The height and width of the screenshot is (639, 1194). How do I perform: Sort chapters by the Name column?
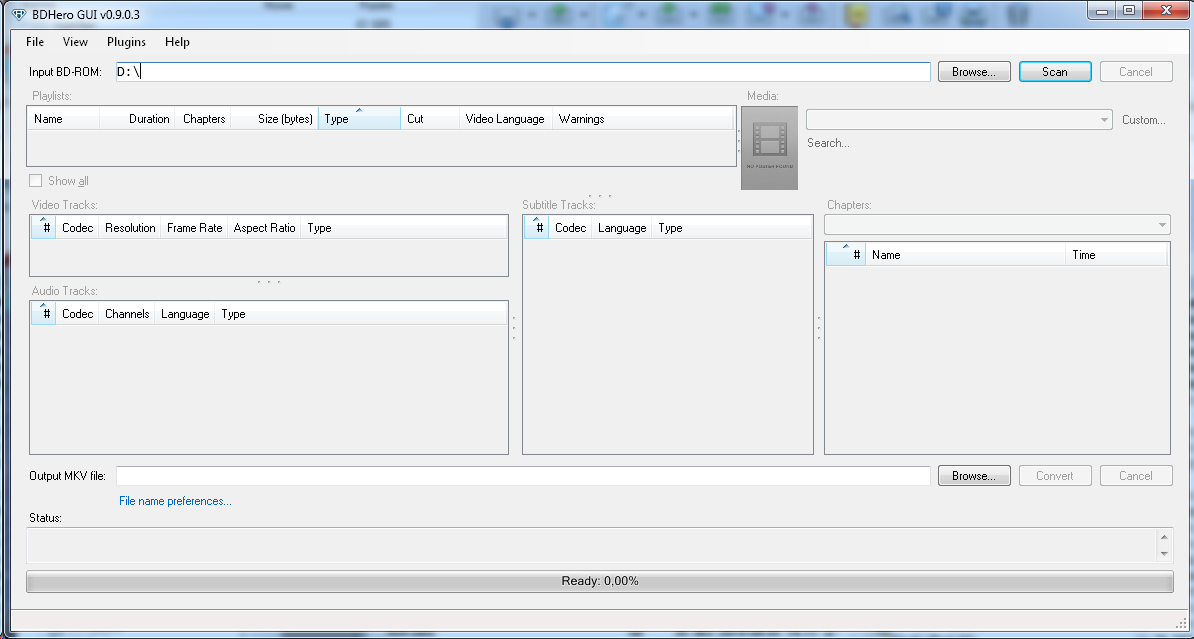tap(966, 255)
